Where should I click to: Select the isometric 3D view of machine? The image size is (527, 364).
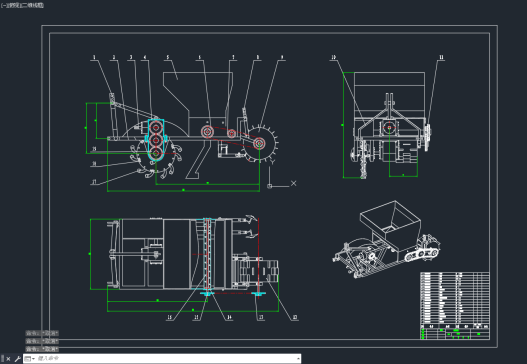pyautogui.click(x=387, y=239)
